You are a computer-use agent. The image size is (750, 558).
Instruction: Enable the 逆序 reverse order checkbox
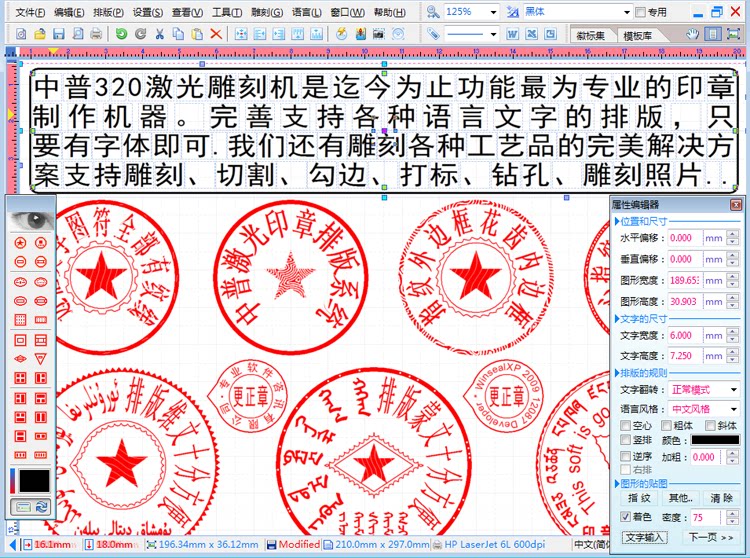click(625, 456)
